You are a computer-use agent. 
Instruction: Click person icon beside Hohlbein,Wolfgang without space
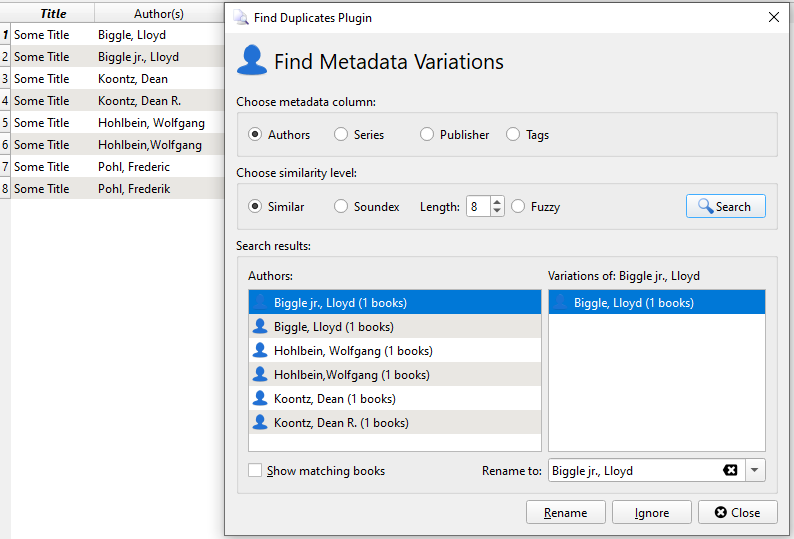click(260, 375)
